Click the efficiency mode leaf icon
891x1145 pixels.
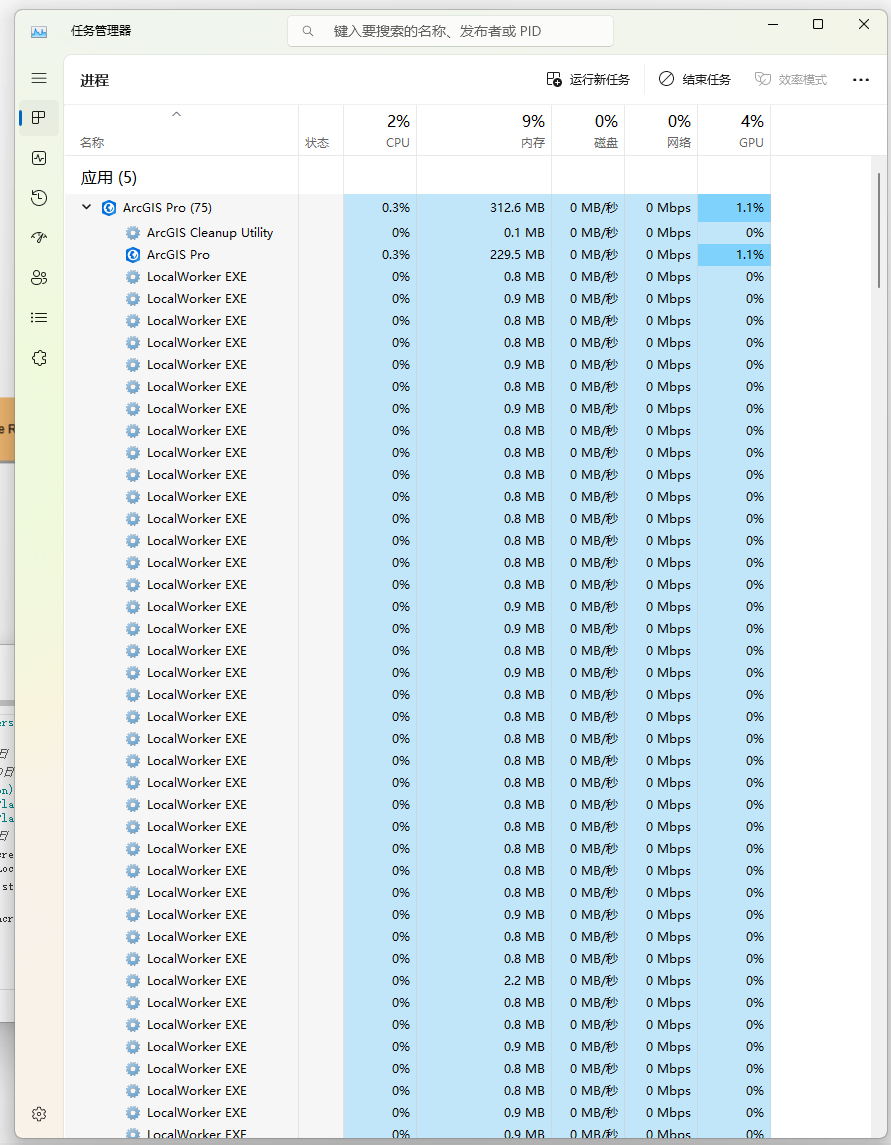click(762, 79)
